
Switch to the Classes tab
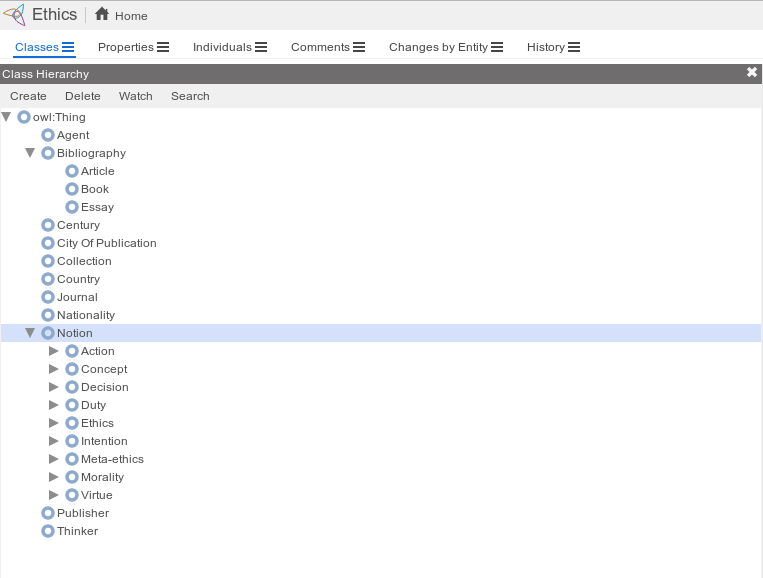point(36,47)
